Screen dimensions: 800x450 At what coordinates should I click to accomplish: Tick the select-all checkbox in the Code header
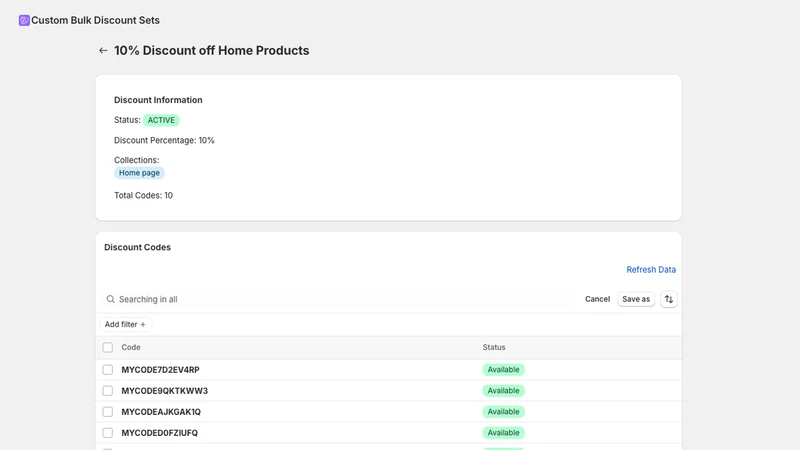coord(108,347)
